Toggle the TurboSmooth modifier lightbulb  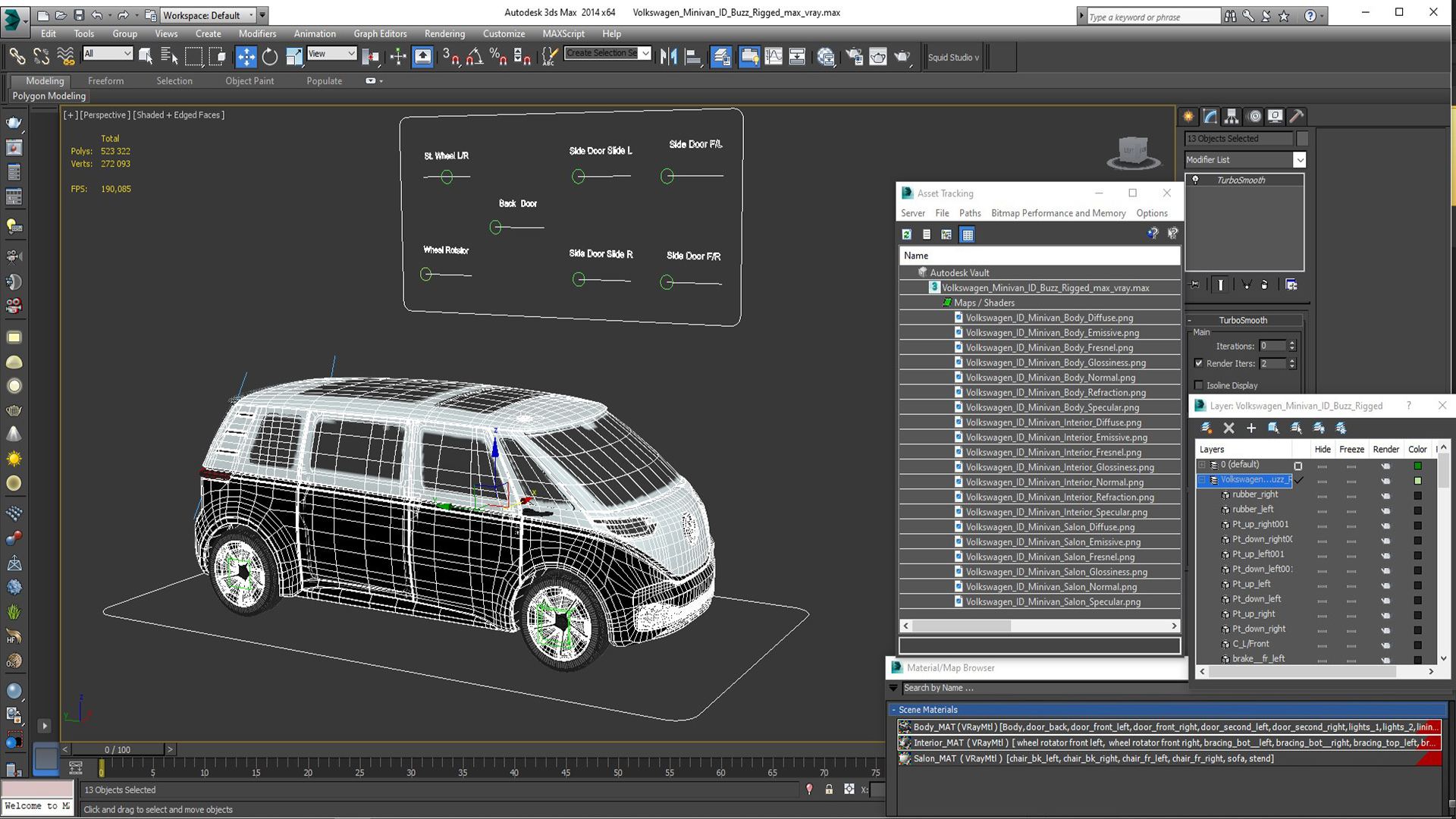point(1196,180)
